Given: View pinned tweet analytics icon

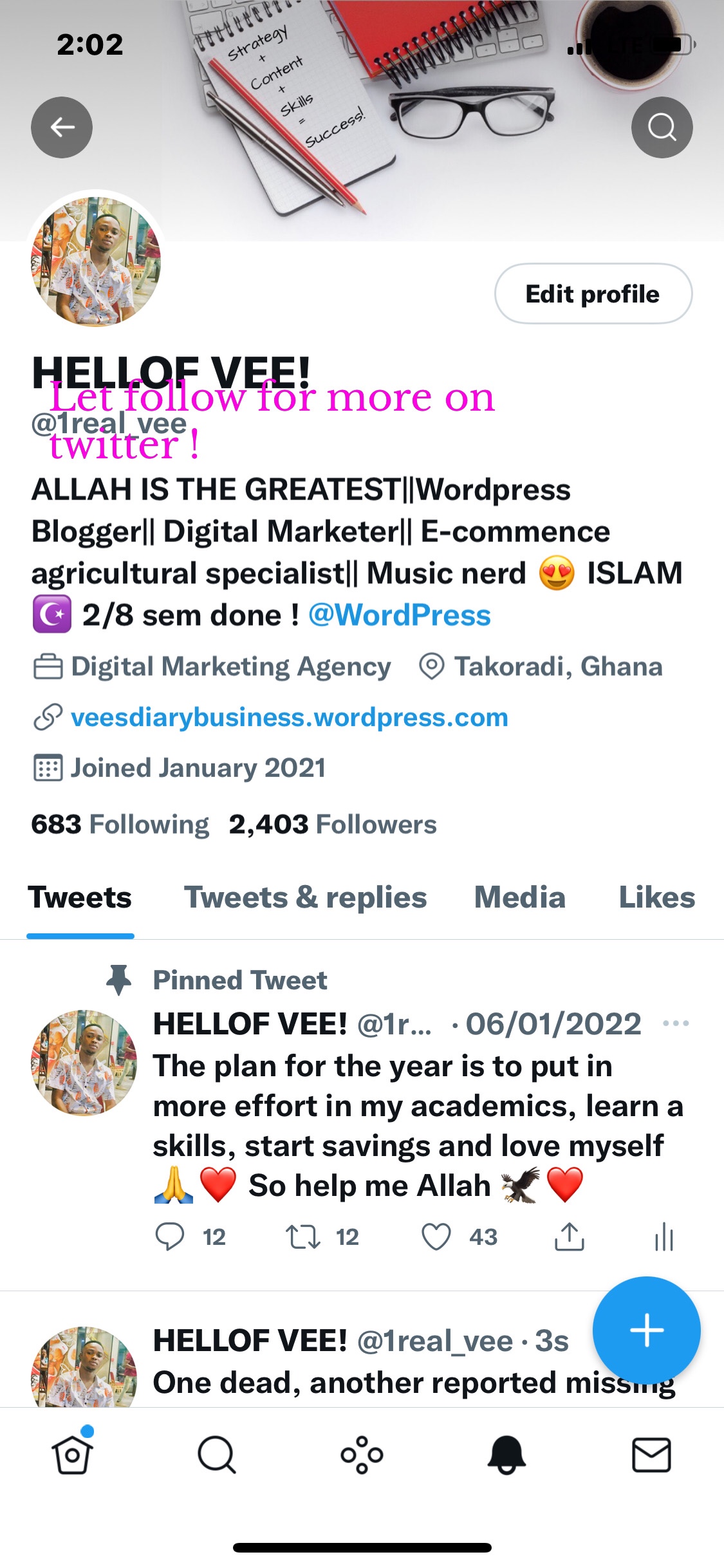Looking at the screenshot, I should (x=664, y=1237).
